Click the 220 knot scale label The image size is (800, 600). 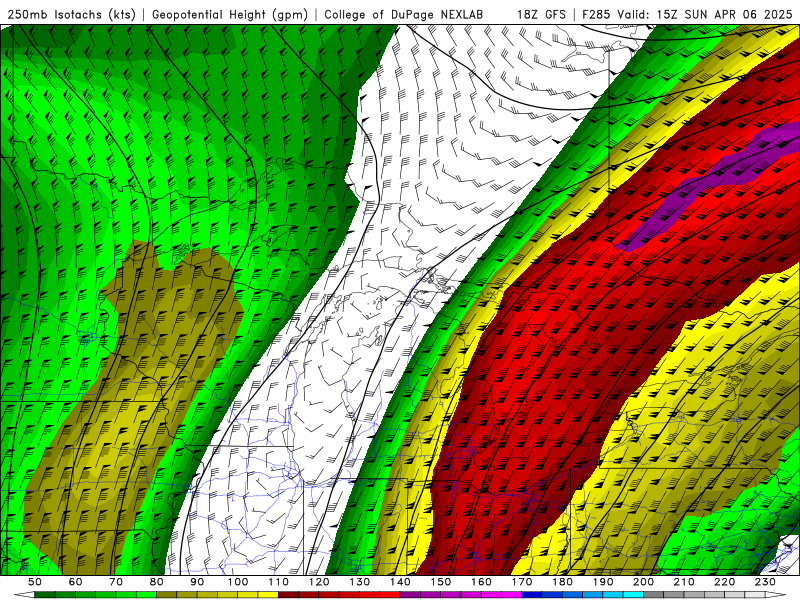pyautogui.click(x=724, y=582)
